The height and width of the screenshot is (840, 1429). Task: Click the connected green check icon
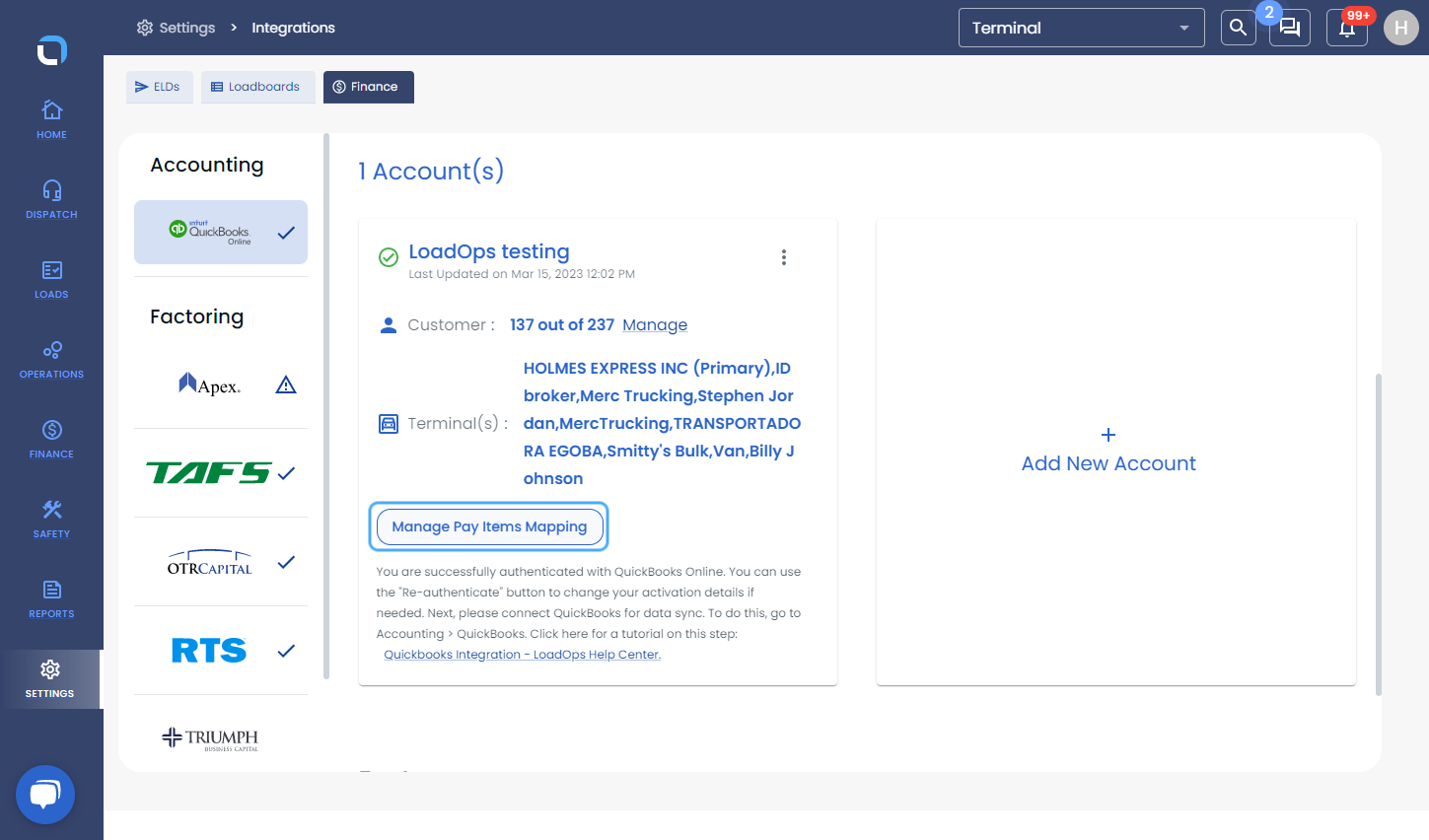click(x=389, y=257)
